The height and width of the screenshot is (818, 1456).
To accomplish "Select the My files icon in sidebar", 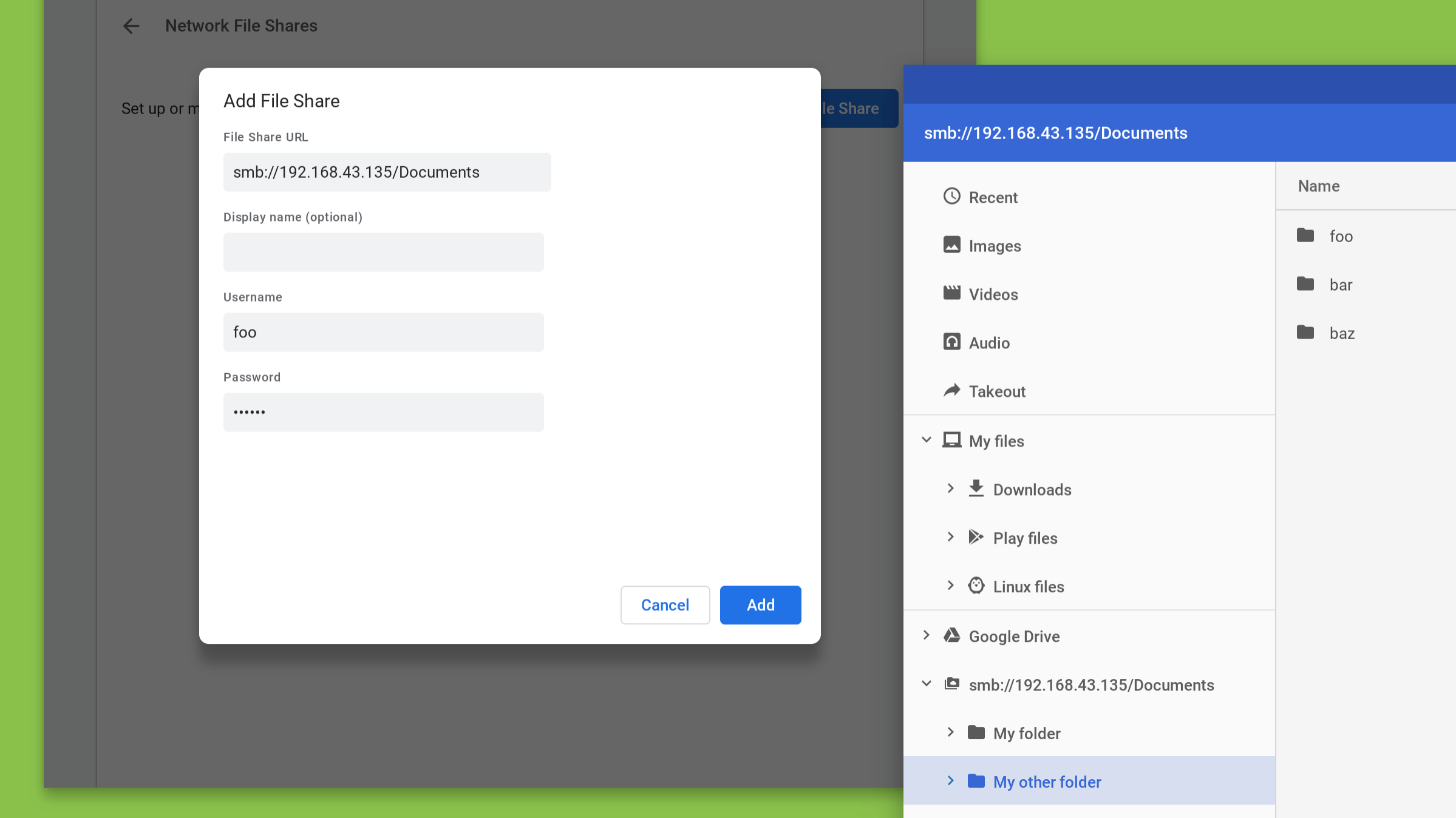I will [x=951, y=440].
